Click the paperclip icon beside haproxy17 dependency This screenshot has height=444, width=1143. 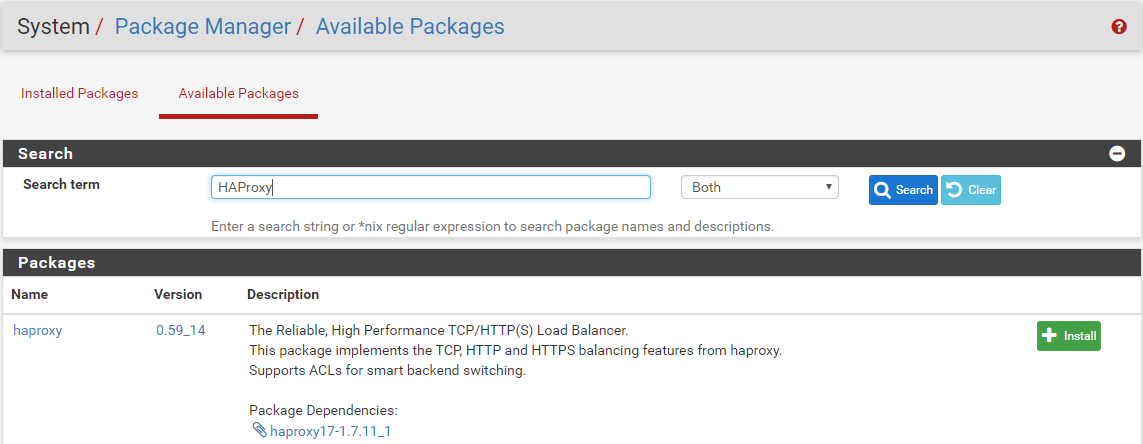pos(259,431)
